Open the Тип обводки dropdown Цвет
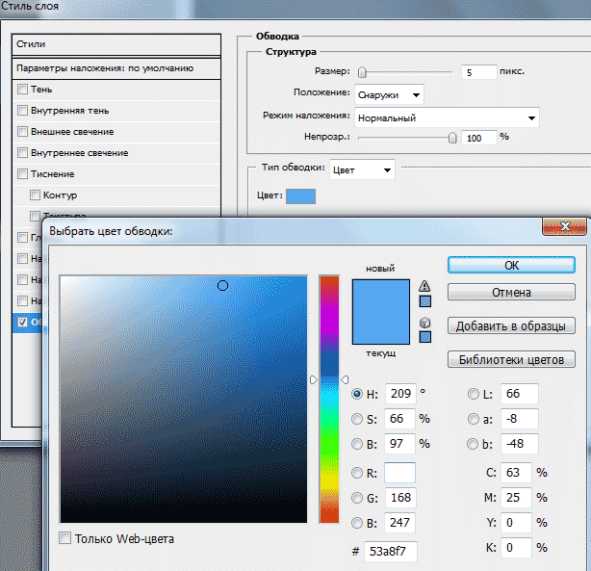 362,170
